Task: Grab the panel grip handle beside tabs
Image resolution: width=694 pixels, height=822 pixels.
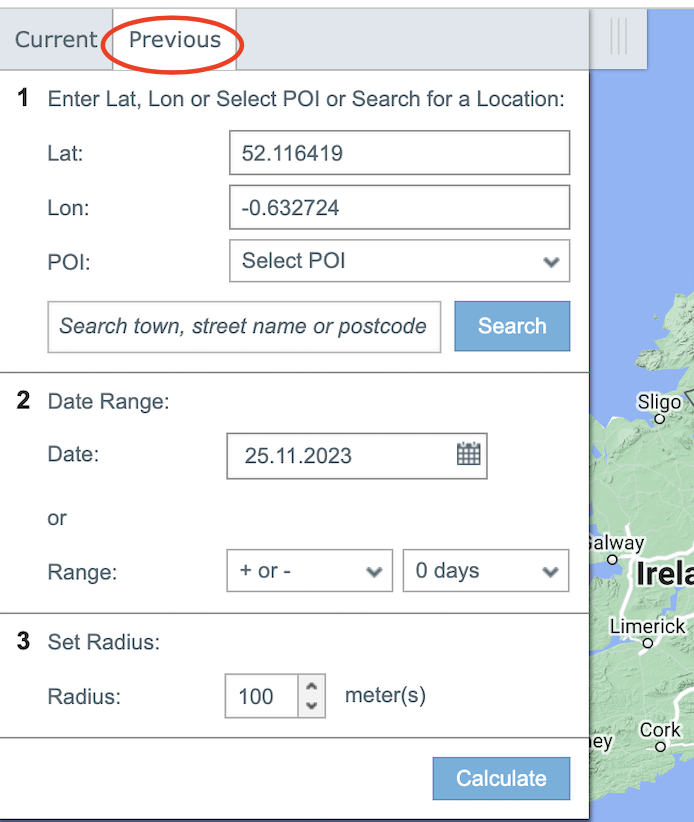Action: (x=618, y=37)
